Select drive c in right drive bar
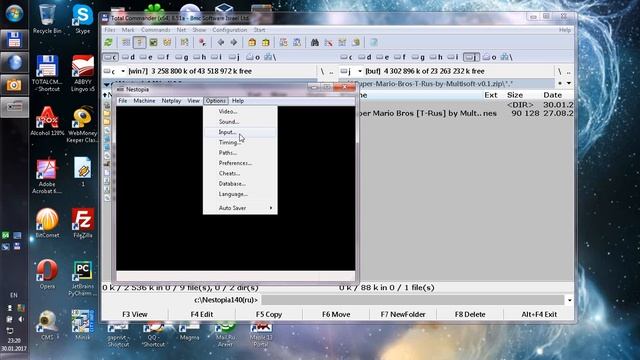 click(x=346, y=57)
